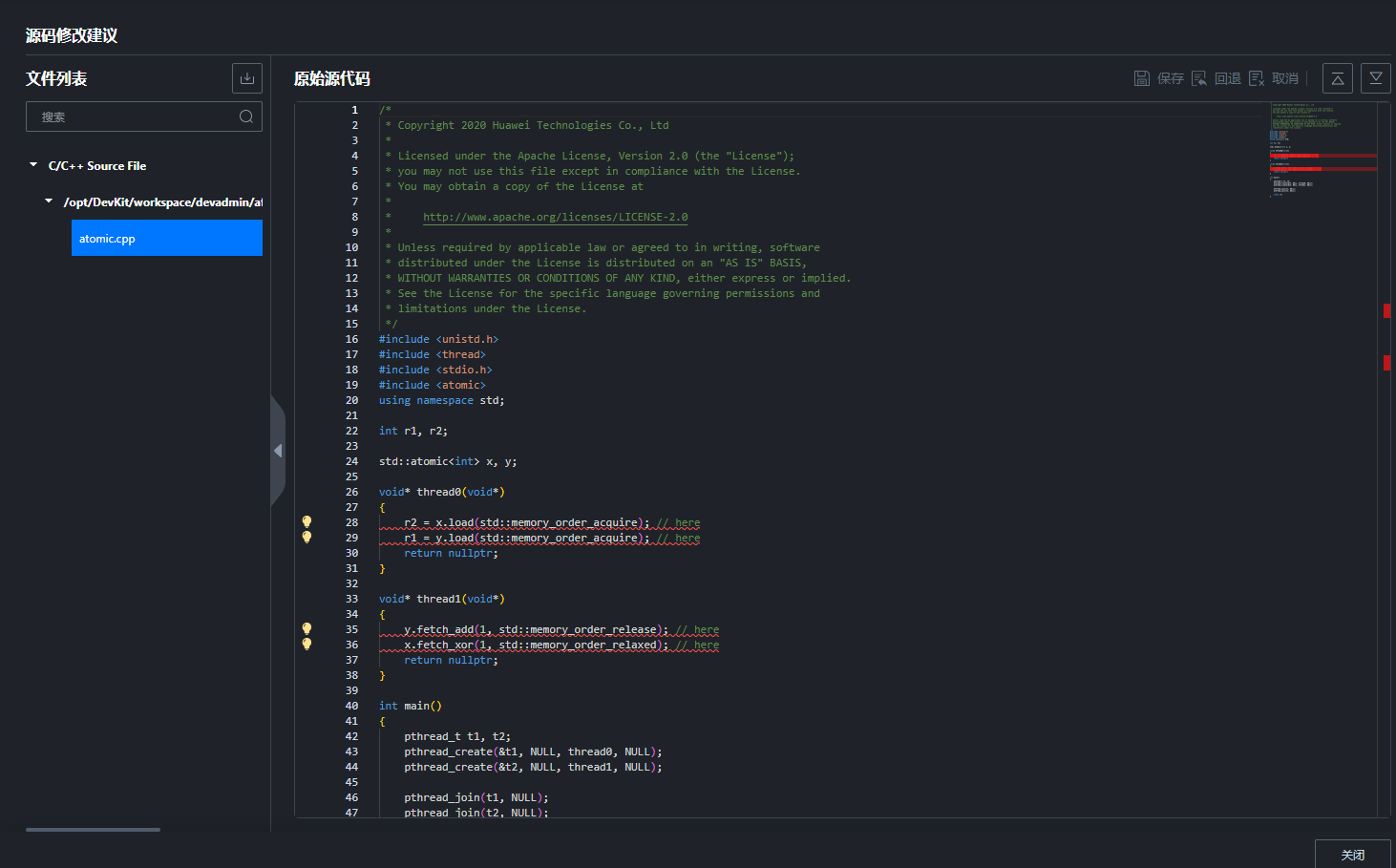Click the search magnifier icon
This screenshot has width=1396, height=868.
pos(246,116)
